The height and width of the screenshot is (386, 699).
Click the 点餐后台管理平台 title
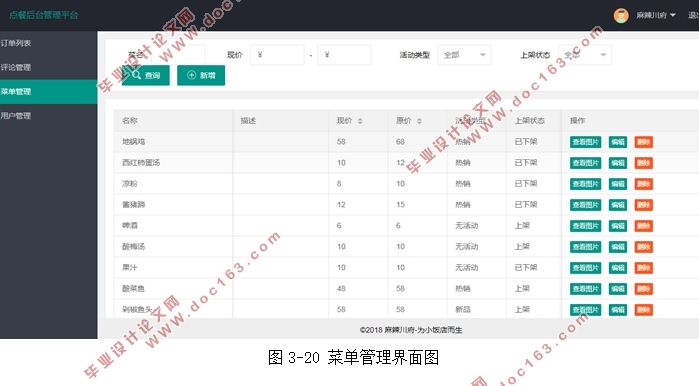coord(43,15)
